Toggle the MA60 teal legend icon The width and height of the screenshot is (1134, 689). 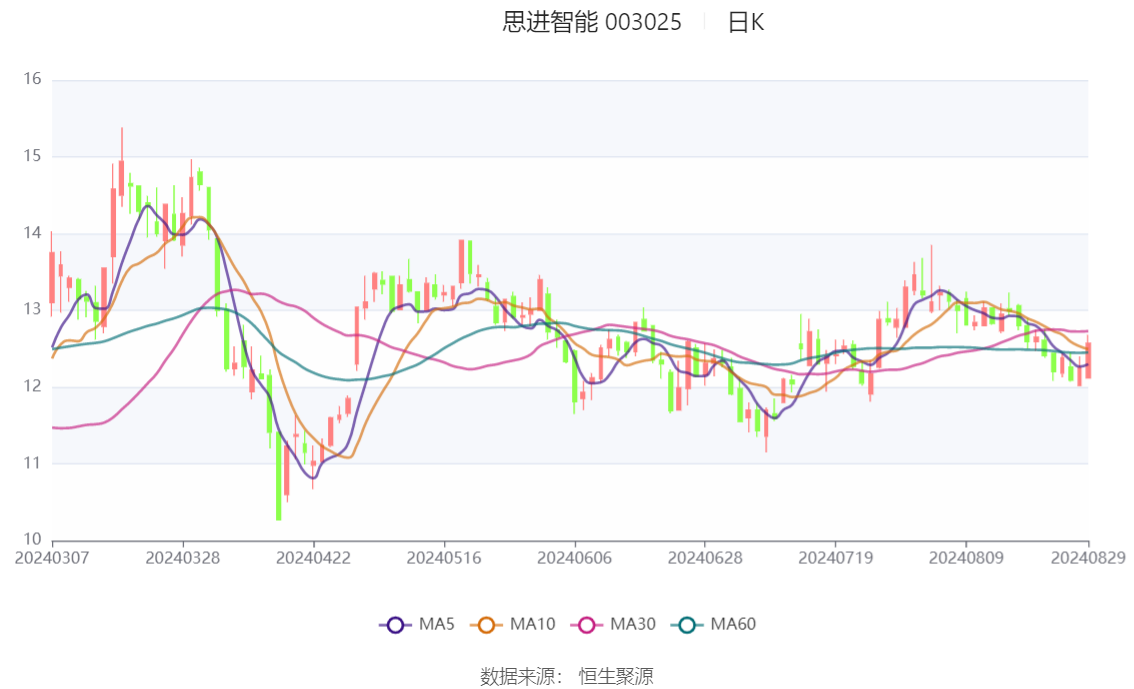point(687,625)
